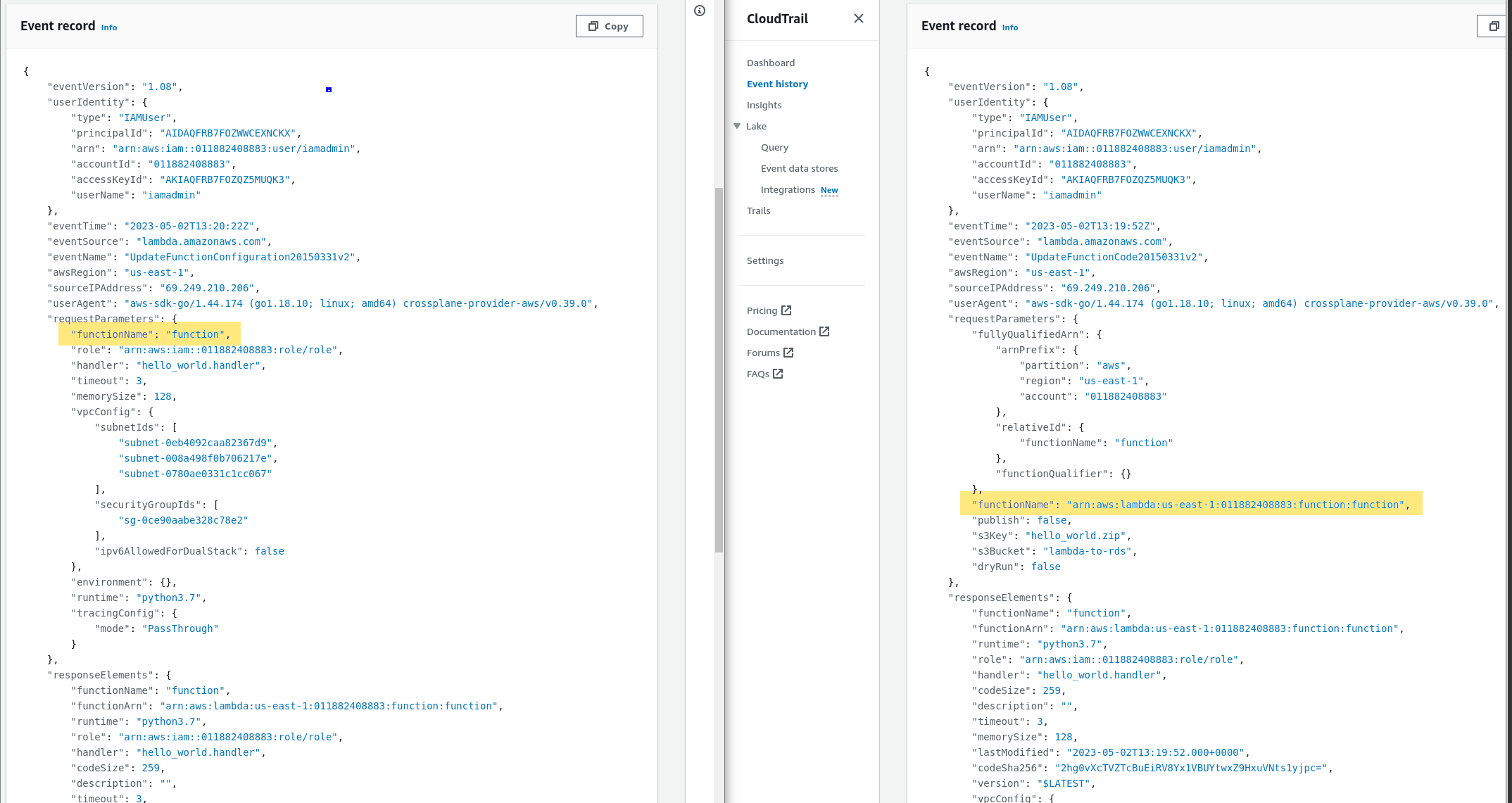This screenshot has width=1512, height=803.
Task: Collapse the Lake section triangle
Action: tap(737, 126)
